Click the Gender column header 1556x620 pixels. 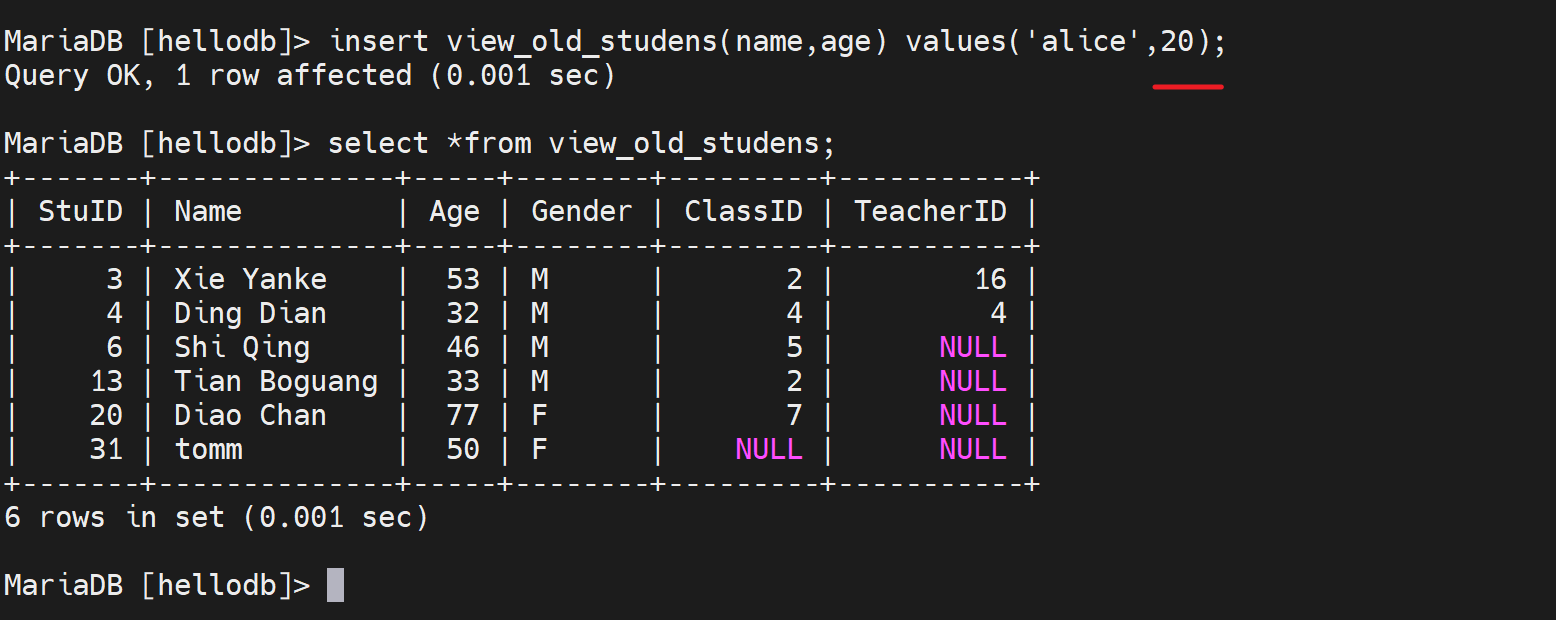point(581,212)
